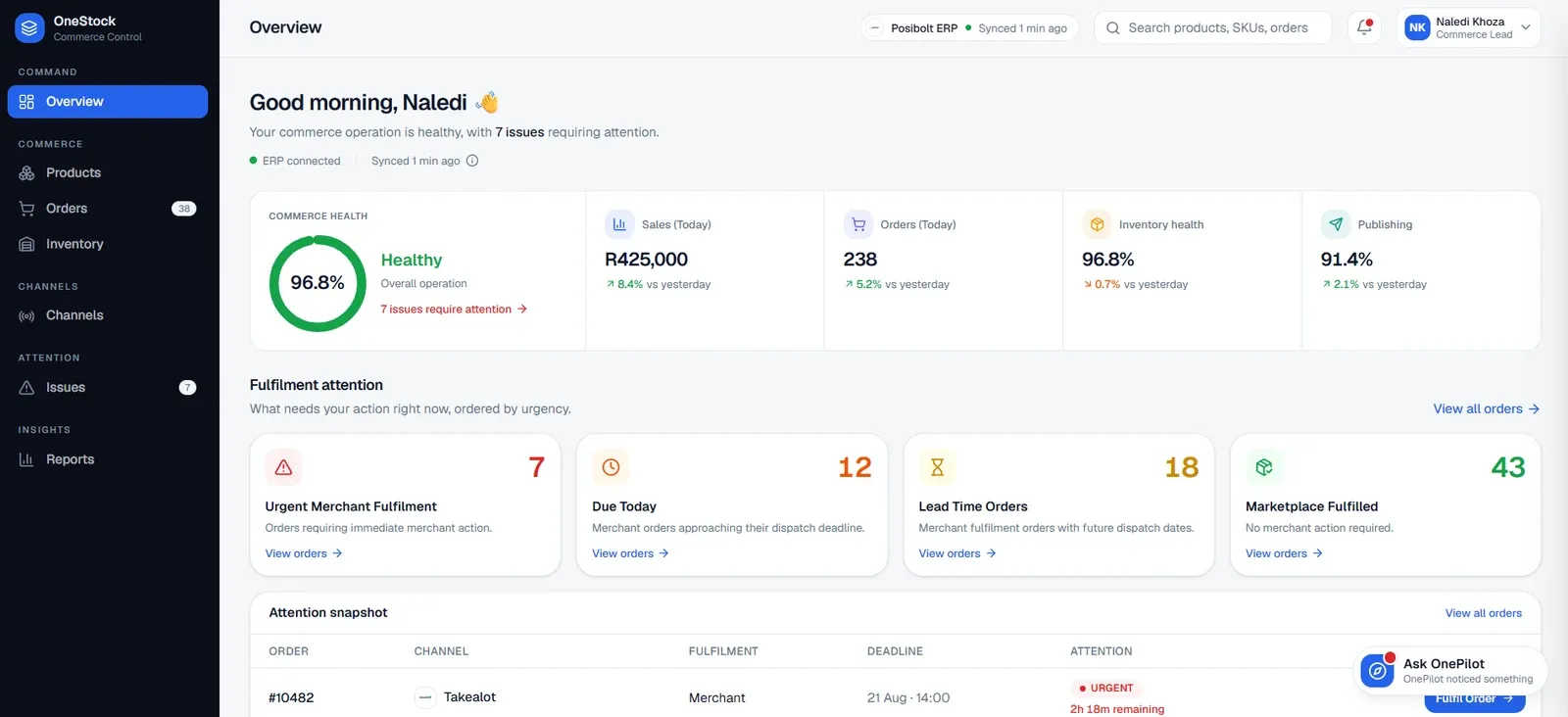Click the Inventory health box icon

coord(1097,224)
